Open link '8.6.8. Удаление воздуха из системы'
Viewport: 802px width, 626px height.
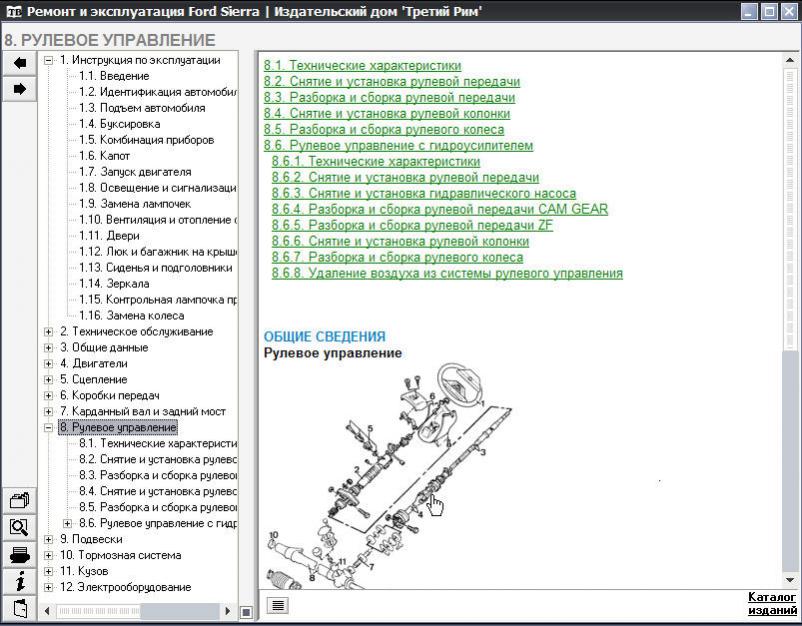[447, 273]
